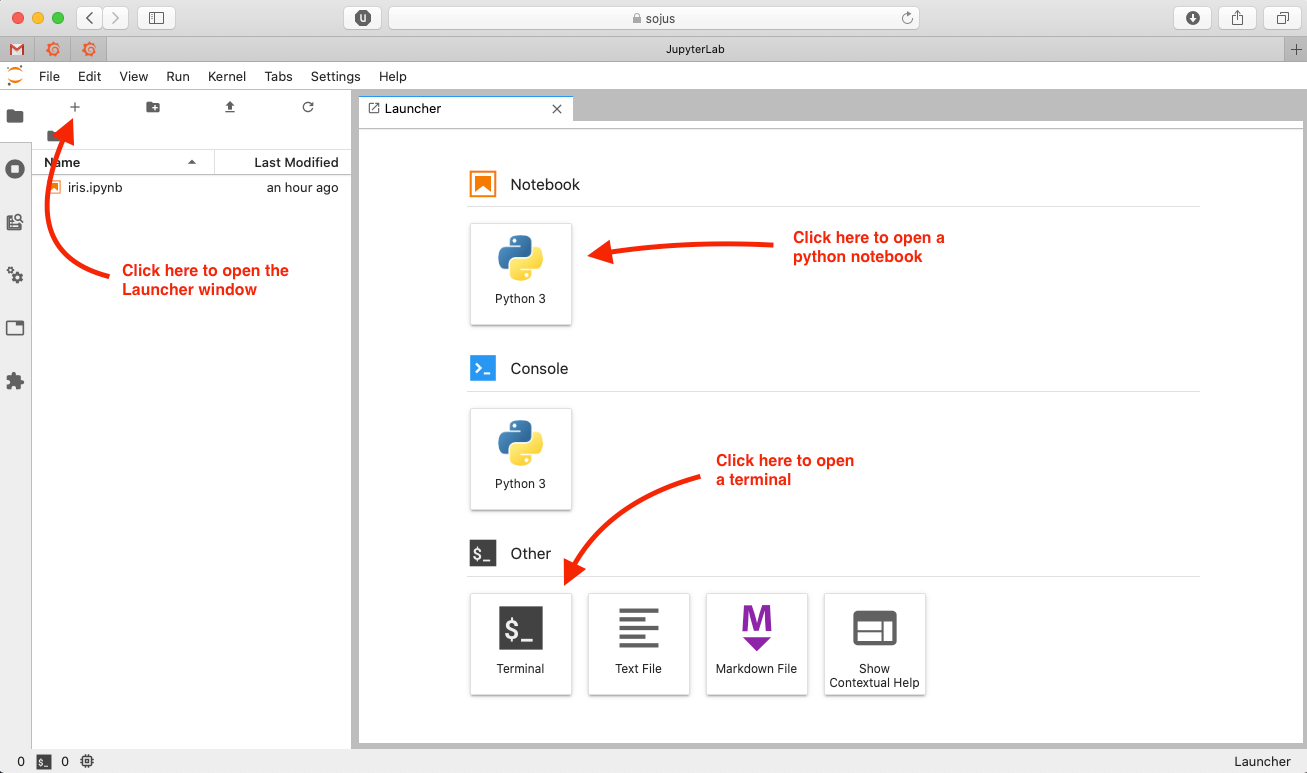Open the Kernel menu
Viewport: 1307px width, 773px height.
click(x=227, y=76)
